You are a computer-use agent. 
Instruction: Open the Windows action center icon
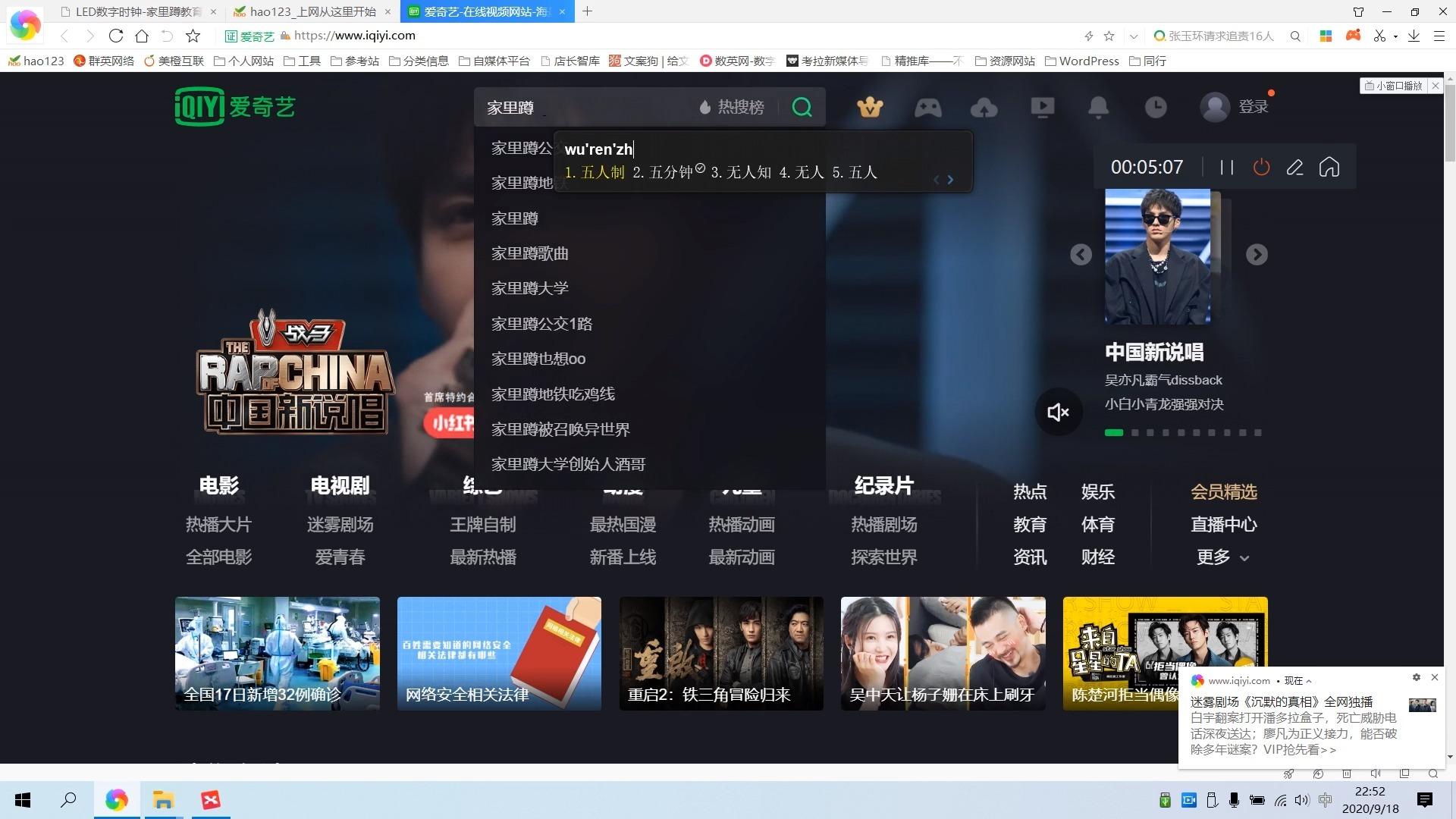click(x=1425, y=800)
